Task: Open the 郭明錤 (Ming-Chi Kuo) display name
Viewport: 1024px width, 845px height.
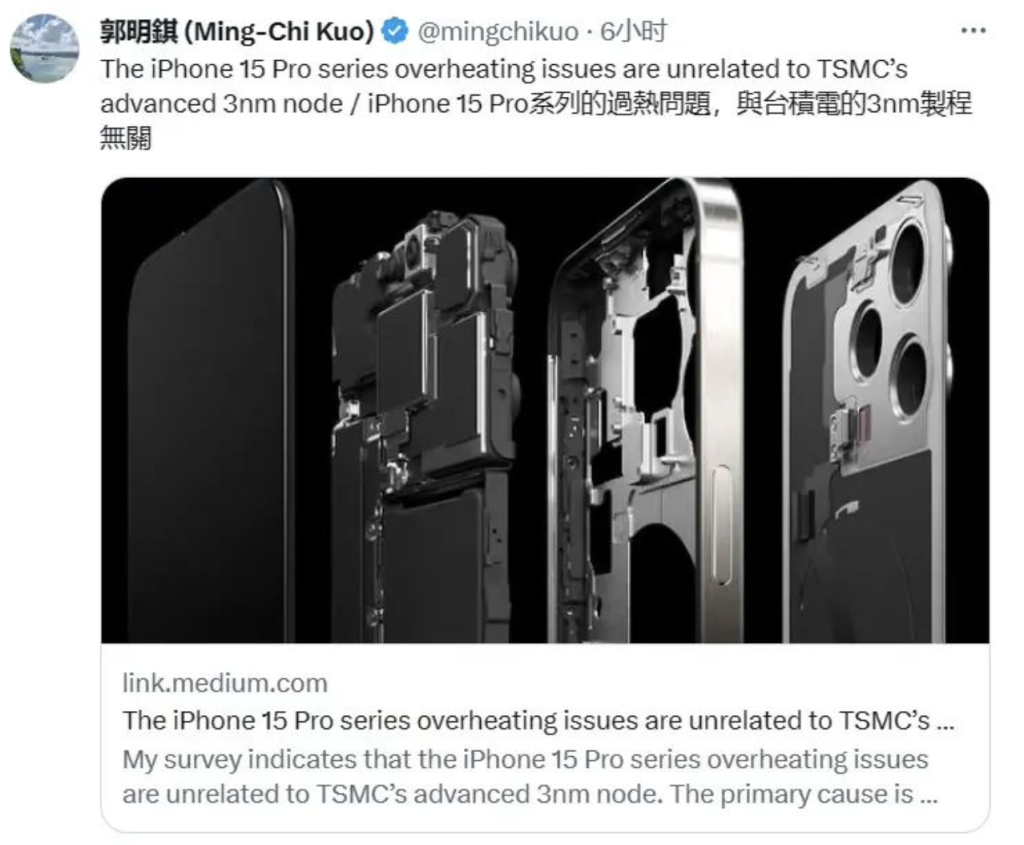Action: coord(237,31)
